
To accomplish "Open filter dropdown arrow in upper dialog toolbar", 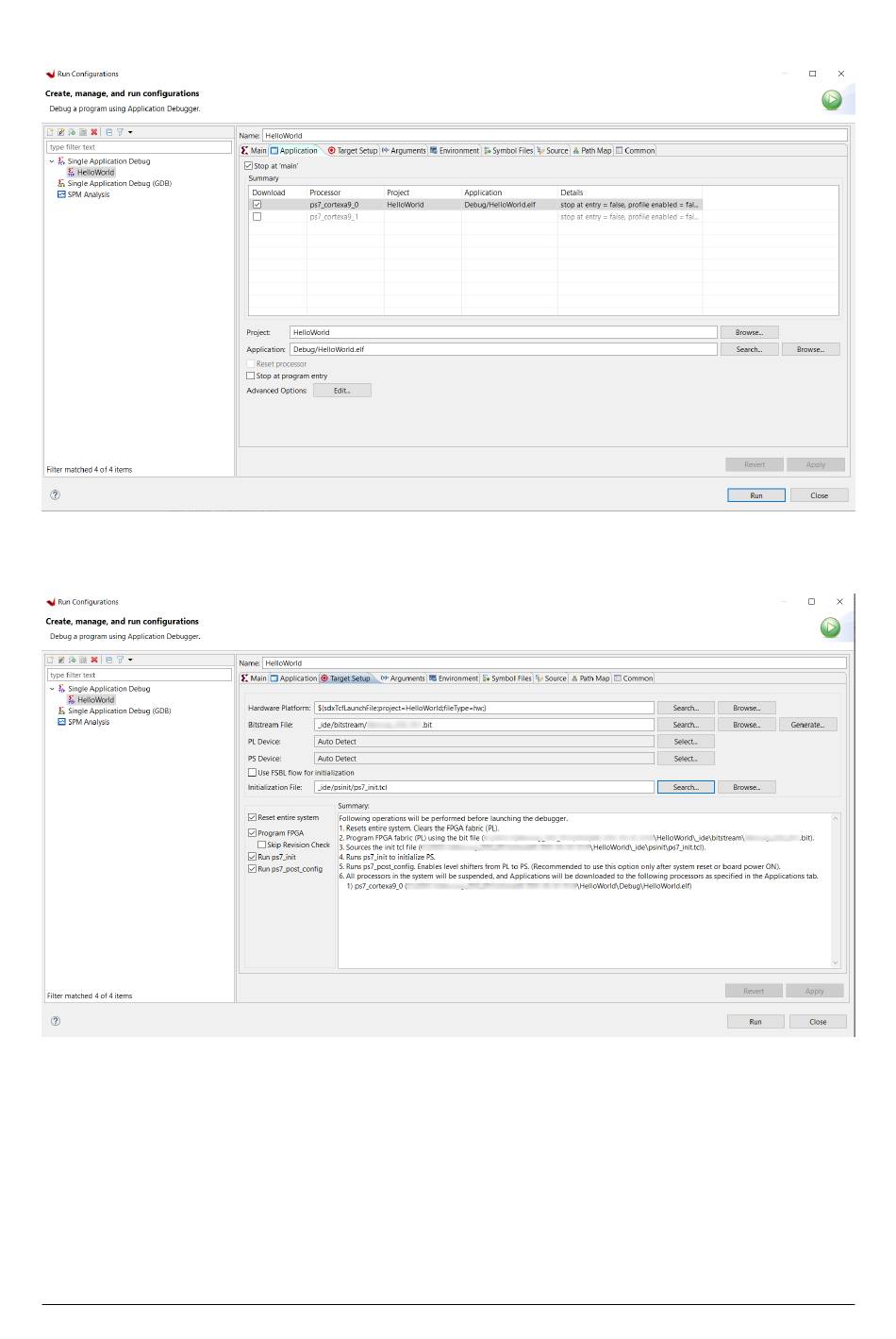I will (x=130, y=132).
